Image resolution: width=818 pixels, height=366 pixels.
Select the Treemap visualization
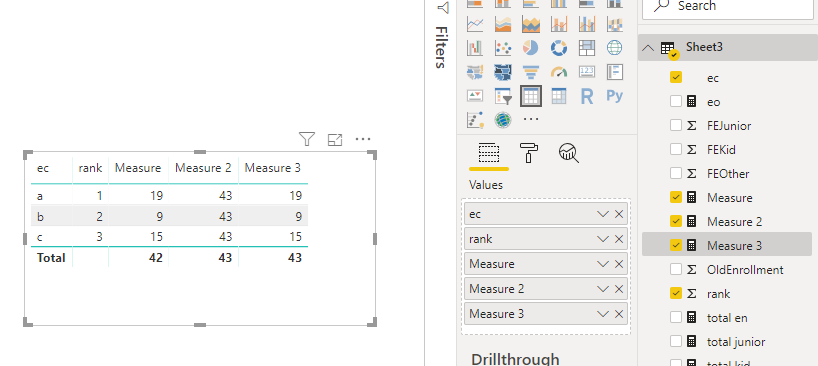click(587, 48)
